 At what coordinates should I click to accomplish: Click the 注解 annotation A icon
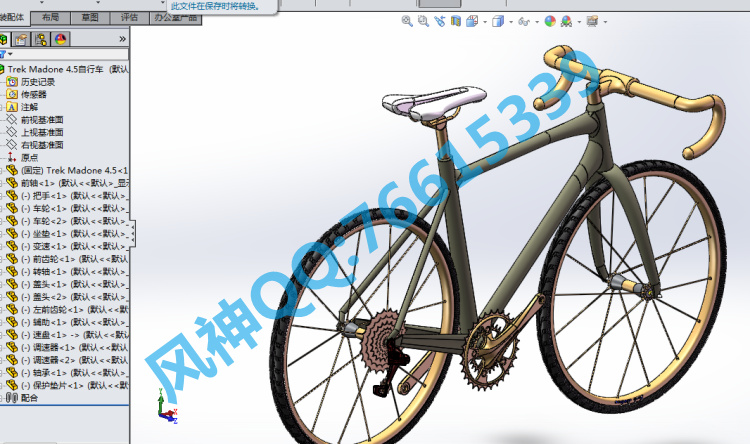[x=12, y=107]
